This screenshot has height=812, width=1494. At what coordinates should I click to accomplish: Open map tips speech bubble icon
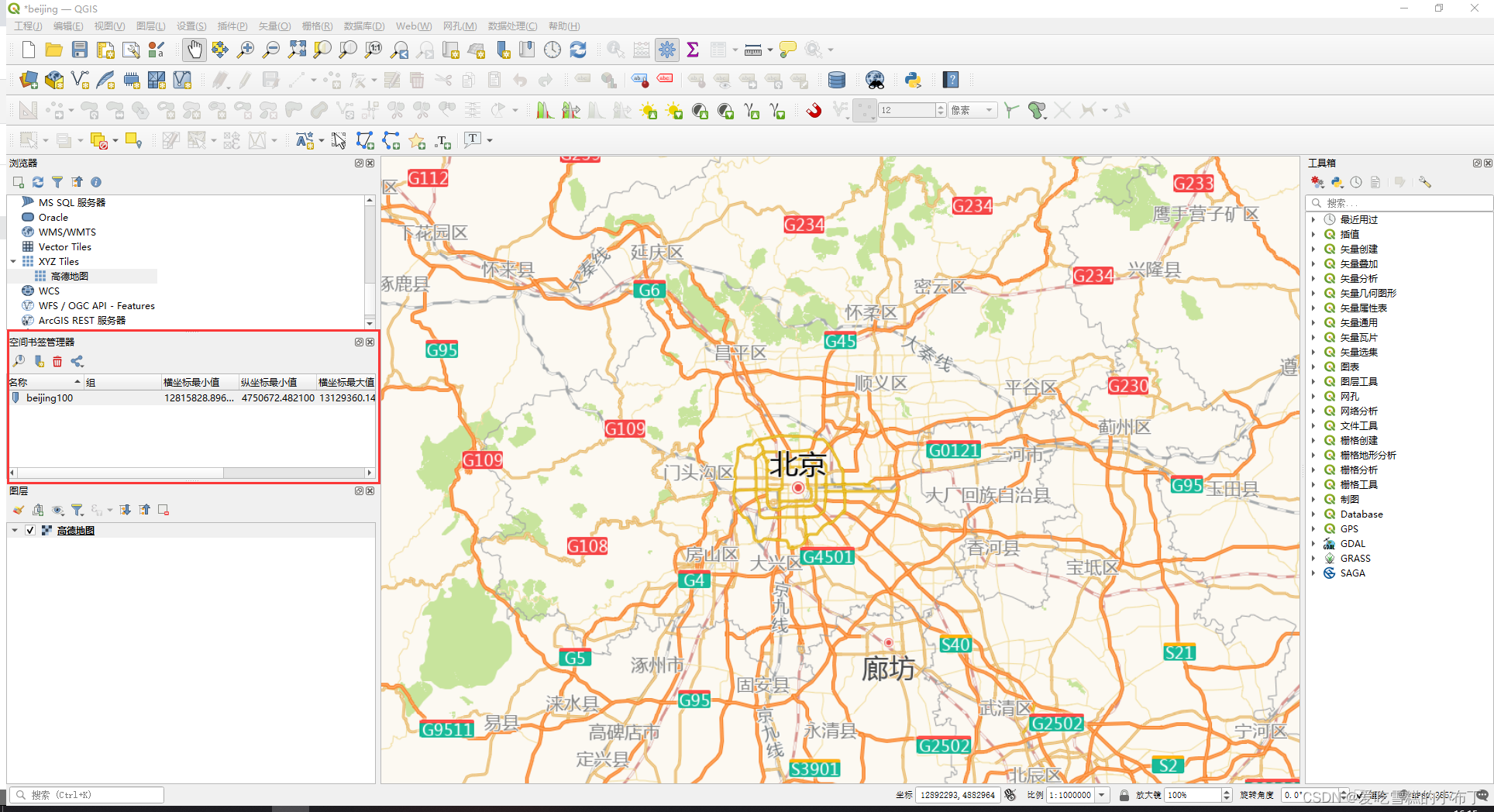(787, 50)
